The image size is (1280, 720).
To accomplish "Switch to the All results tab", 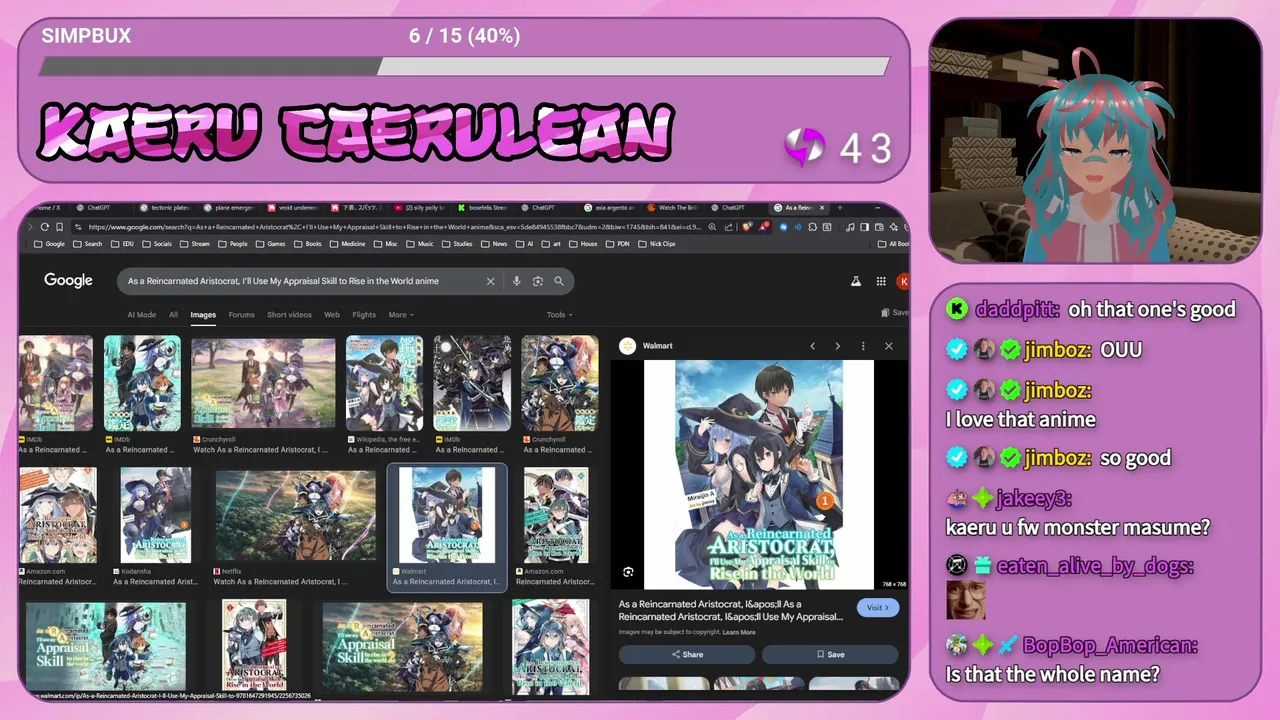I will tap(174, 315).
